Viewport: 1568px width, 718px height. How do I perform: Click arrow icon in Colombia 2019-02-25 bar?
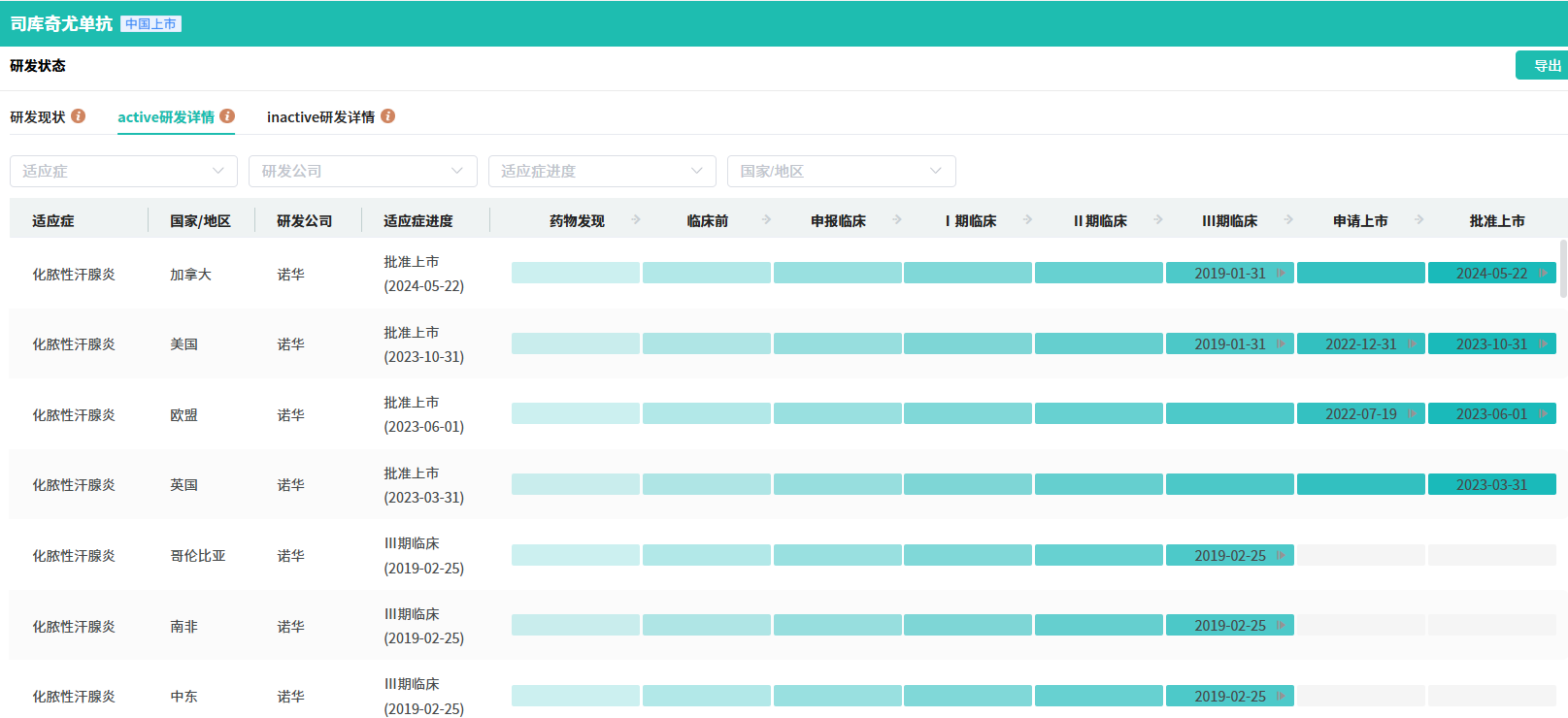click(1281, 556)
